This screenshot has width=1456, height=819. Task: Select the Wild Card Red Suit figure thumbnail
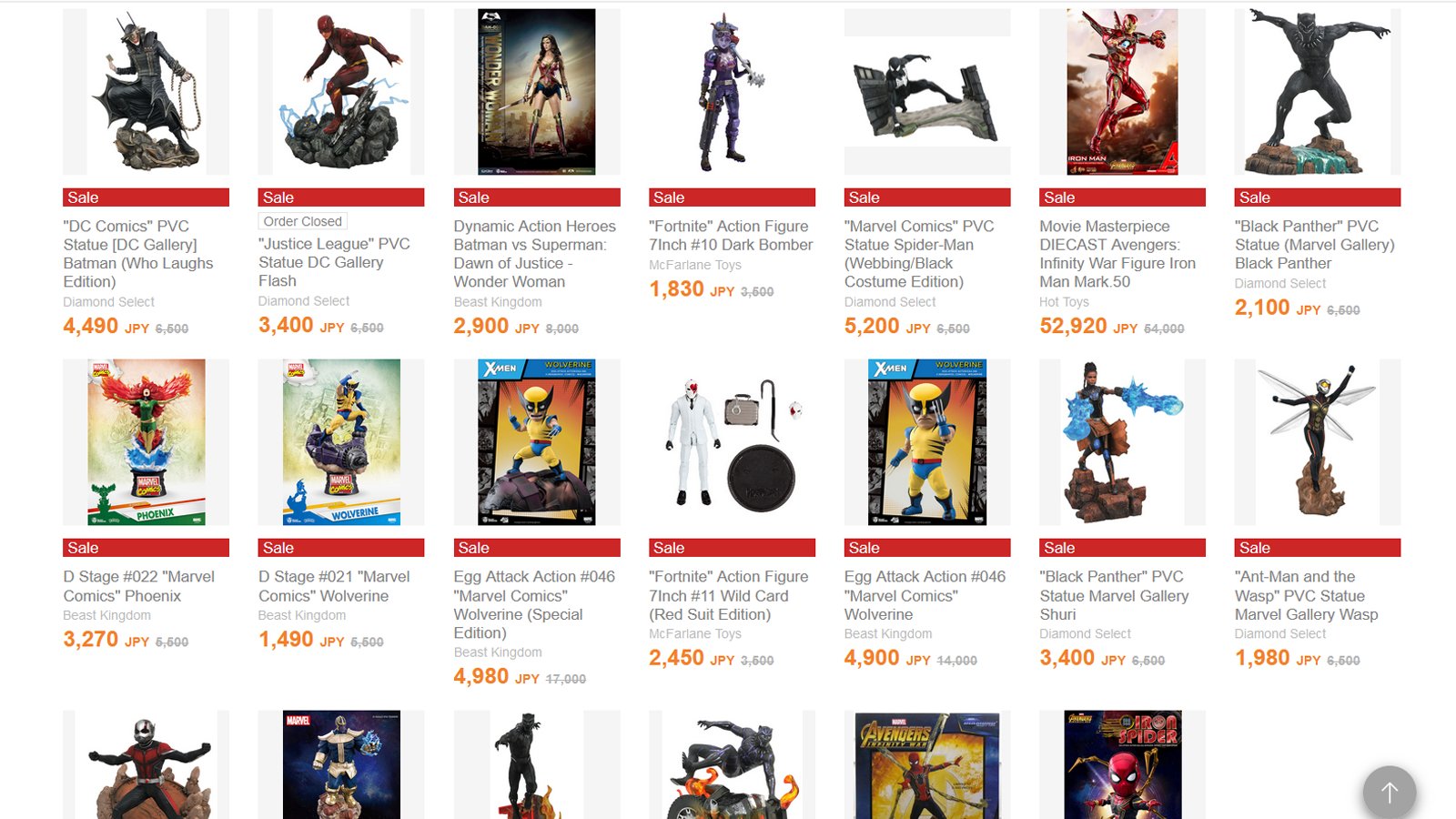[732, 442]
